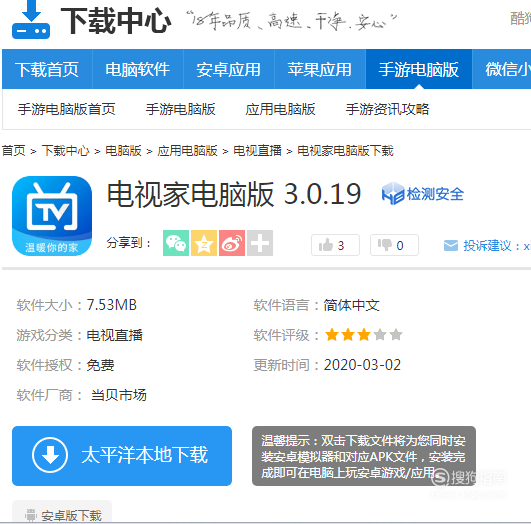Image resolution: width=531 pixels, height=524 pixels.
Task: Click the 电脑版 breadcrumb link
Action: coord(124,151)
